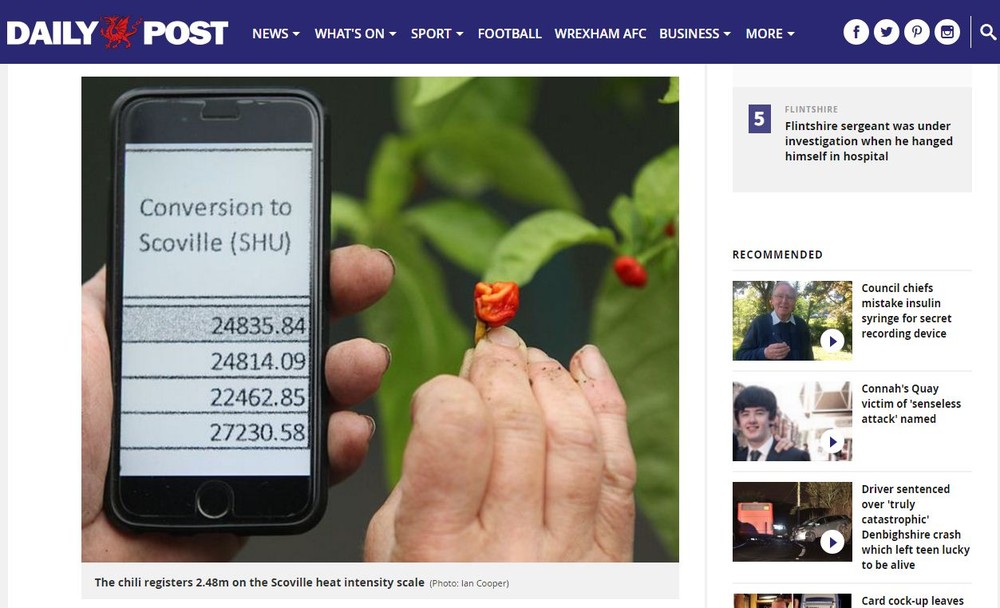
Task: Expand the More dropdown menu
Action: (x=770, y=34)
